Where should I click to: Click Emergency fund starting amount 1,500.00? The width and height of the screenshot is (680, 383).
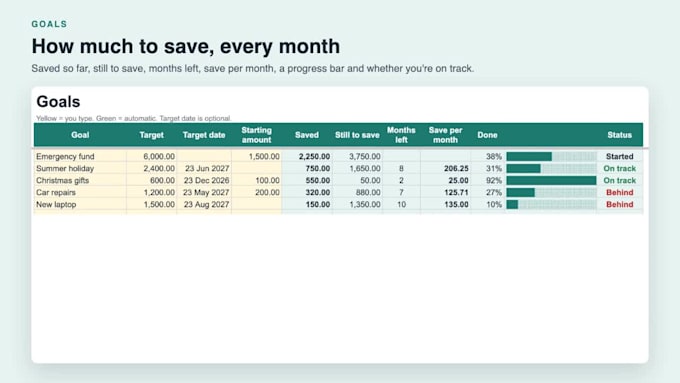[256, 156]
